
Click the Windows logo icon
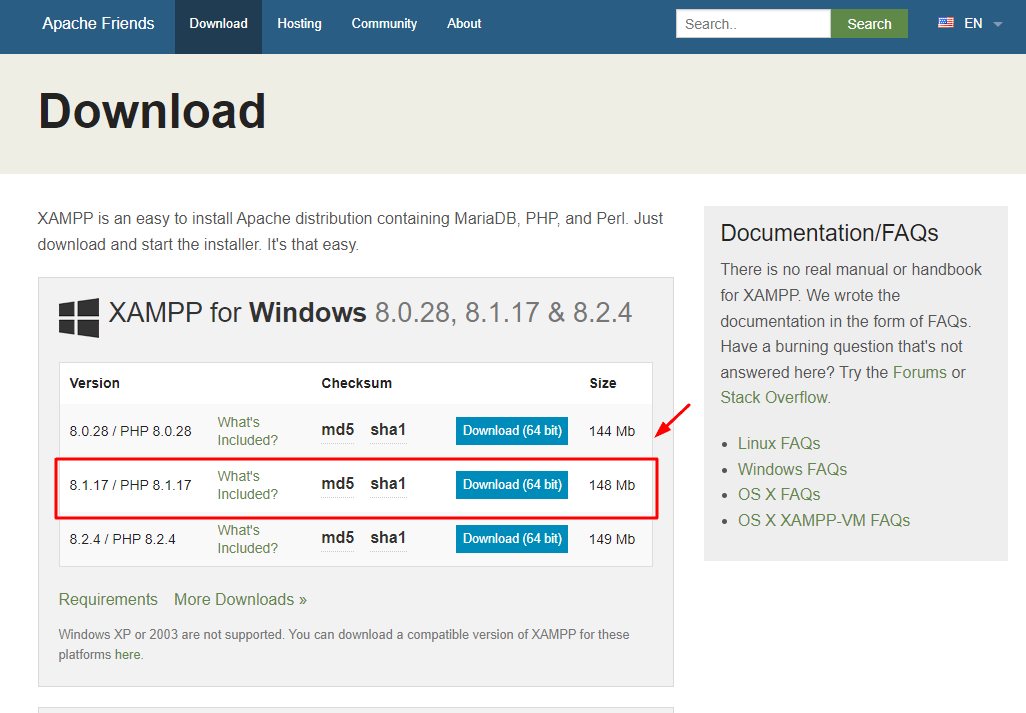79,316
